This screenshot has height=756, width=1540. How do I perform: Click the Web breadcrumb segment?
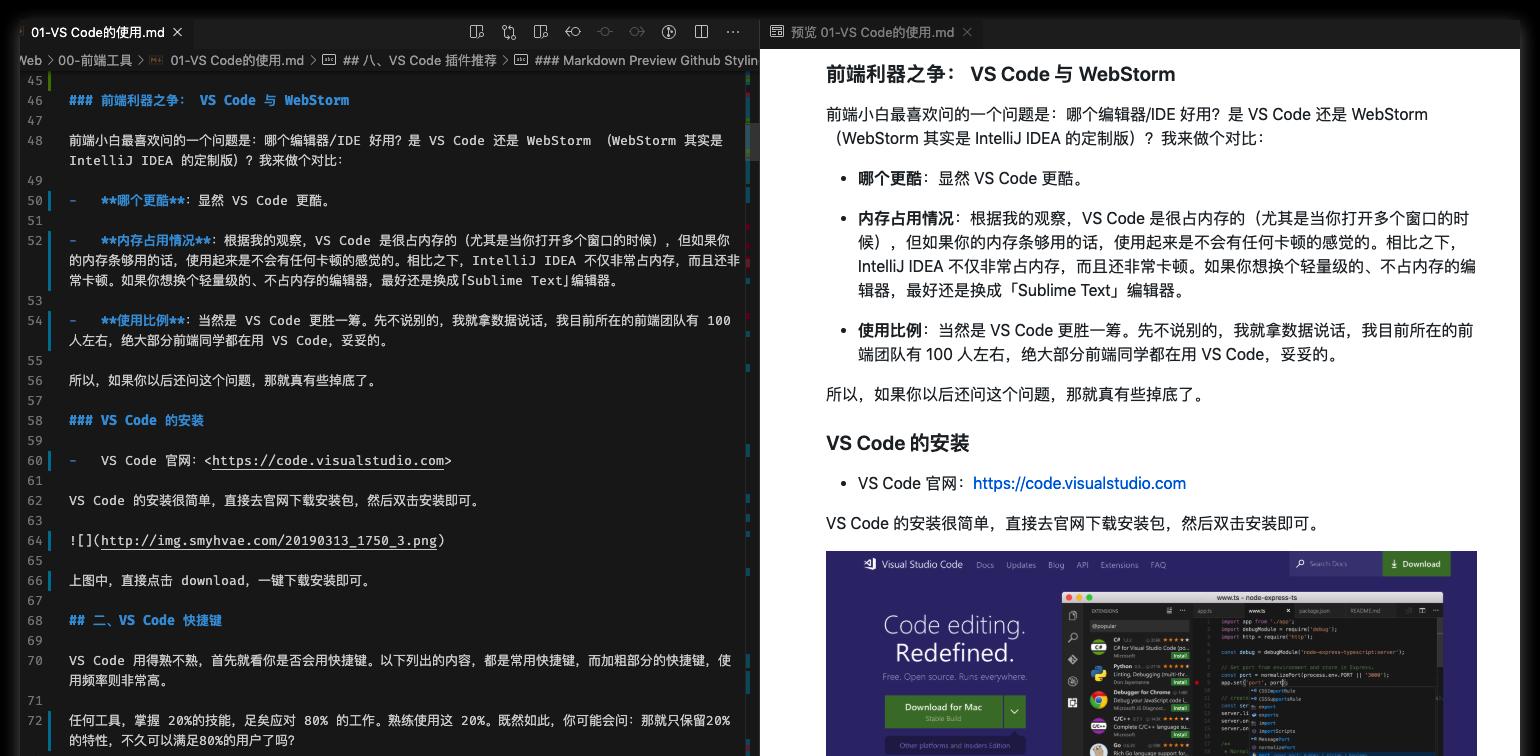pyautogui.click(x=30, y=60)
